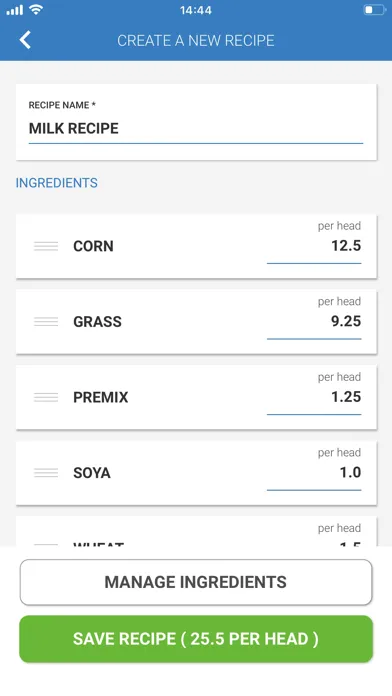Tap the SOYA ingredient label
Viewport: 392px width, 696px height.
point(92,473)
